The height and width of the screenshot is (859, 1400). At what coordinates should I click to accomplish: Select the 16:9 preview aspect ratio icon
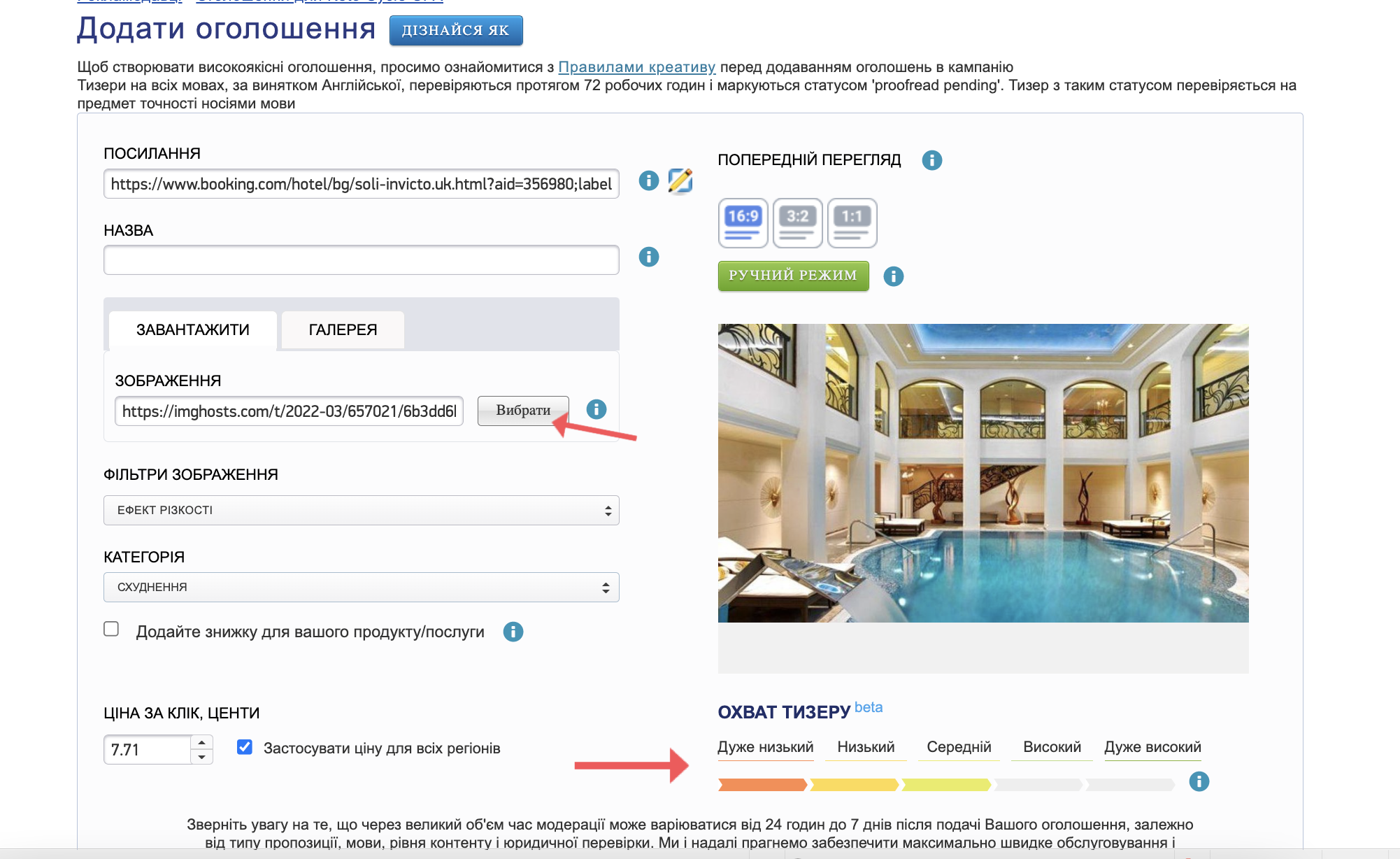coord(743,223)
